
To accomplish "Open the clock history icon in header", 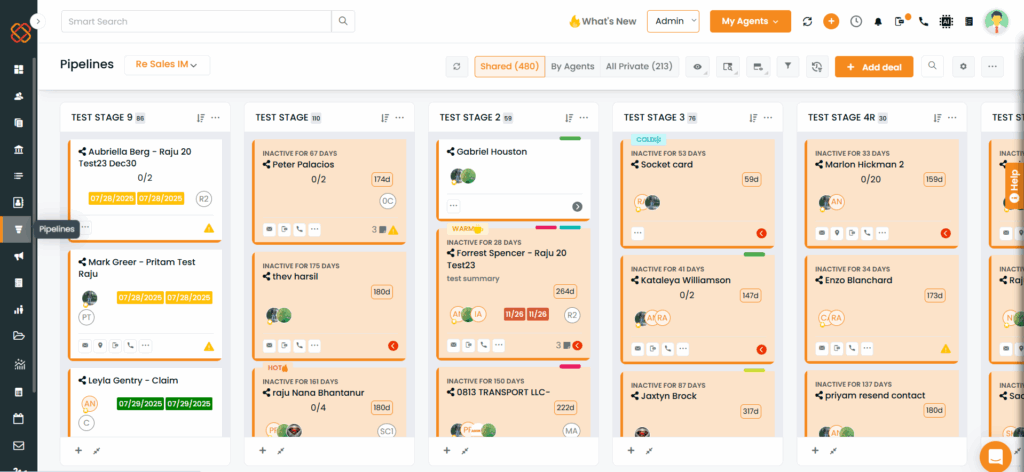I will 856,22.
